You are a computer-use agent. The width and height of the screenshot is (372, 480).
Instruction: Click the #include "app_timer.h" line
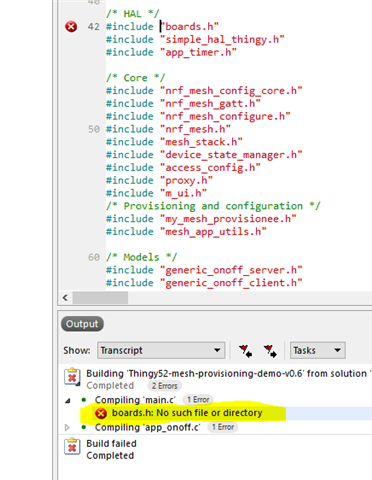pyautogui.click(x=171, y=52)
